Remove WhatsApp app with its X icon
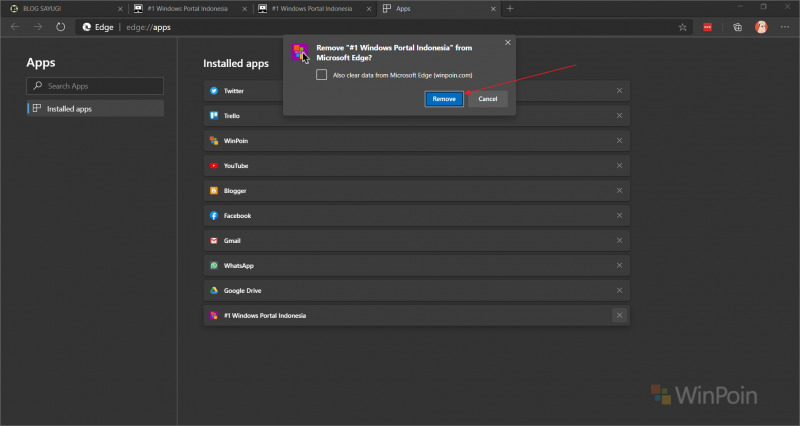 point(619,266)
